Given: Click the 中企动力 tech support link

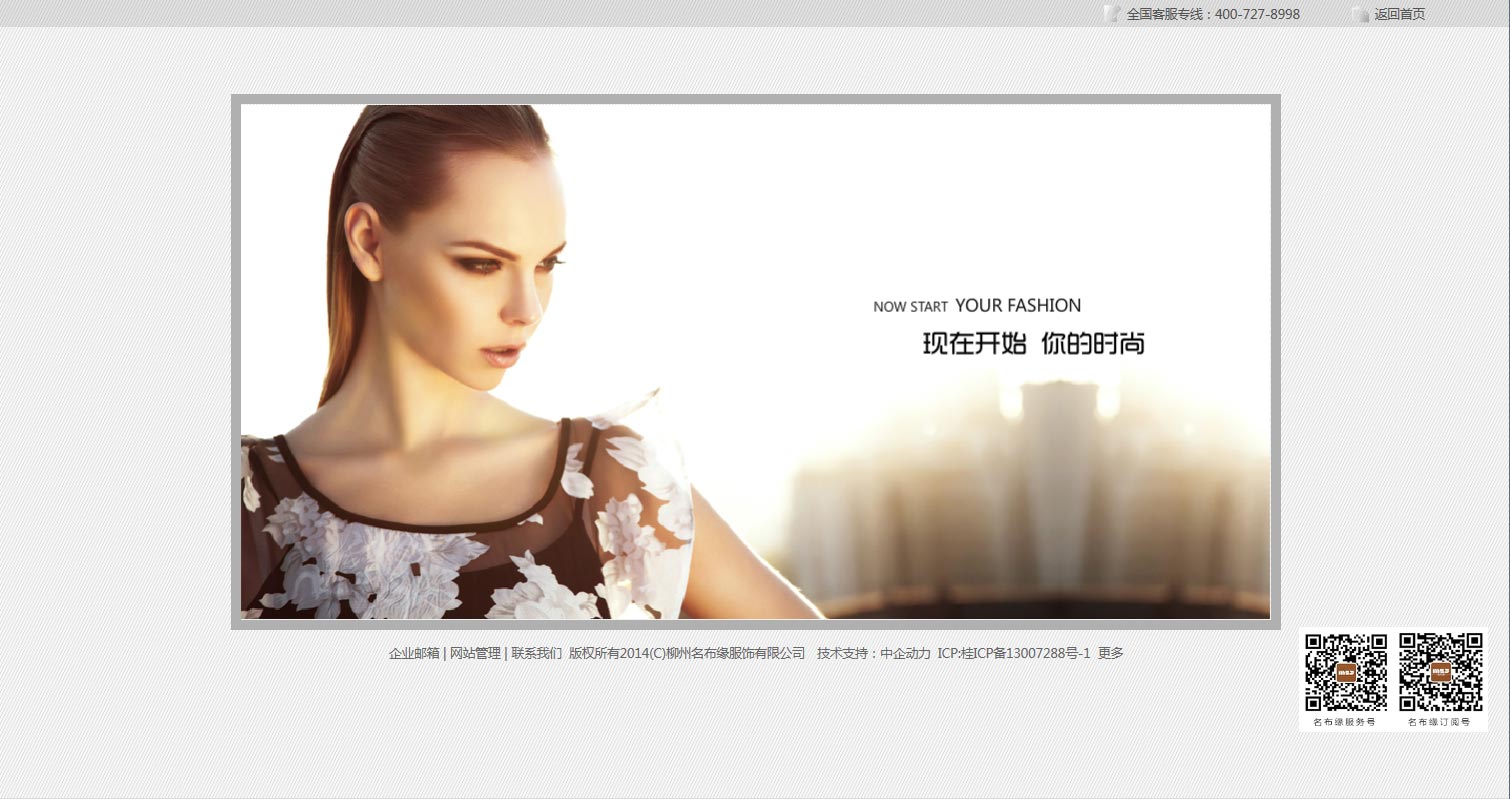Looking at the screenshot, I should (x=905, y=653).
